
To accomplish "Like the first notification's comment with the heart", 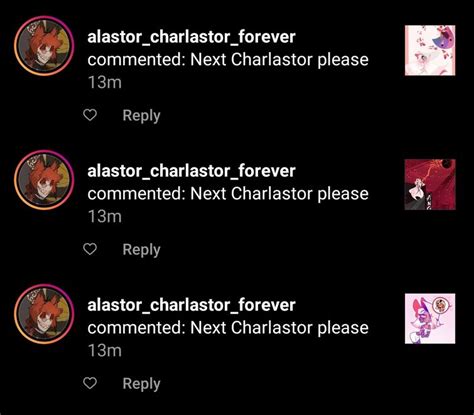I will pos(90,115).
